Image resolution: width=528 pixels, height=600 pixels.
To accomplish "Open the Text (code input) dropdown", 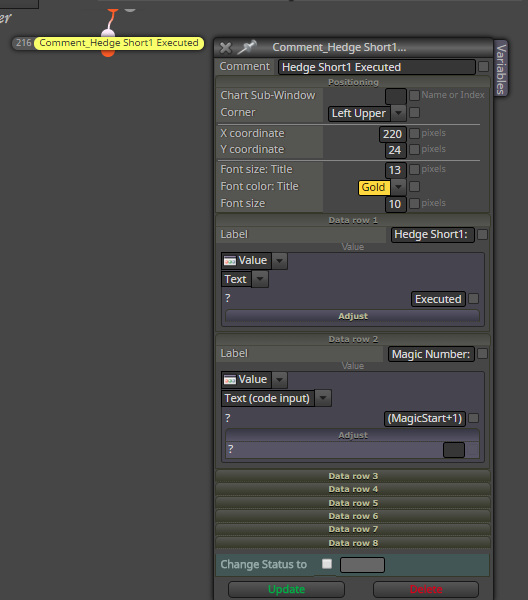I will coord(323,398).
